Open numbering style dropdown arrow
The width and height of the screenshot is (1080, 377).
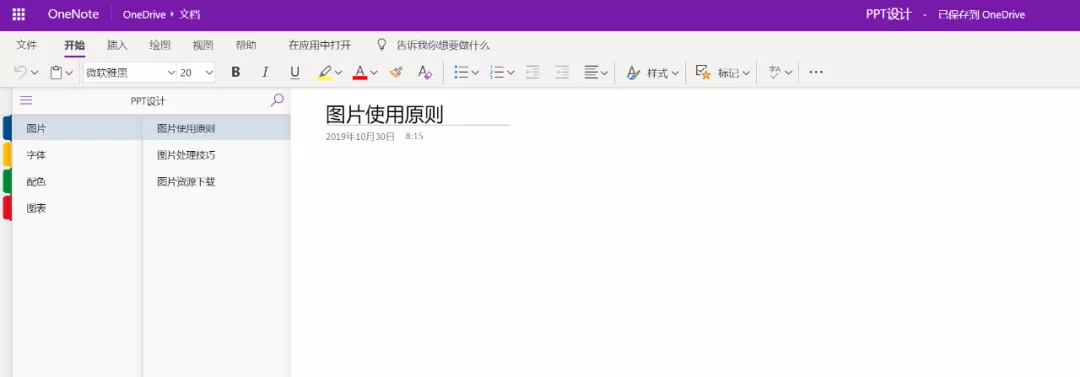[x=510, y=72]
